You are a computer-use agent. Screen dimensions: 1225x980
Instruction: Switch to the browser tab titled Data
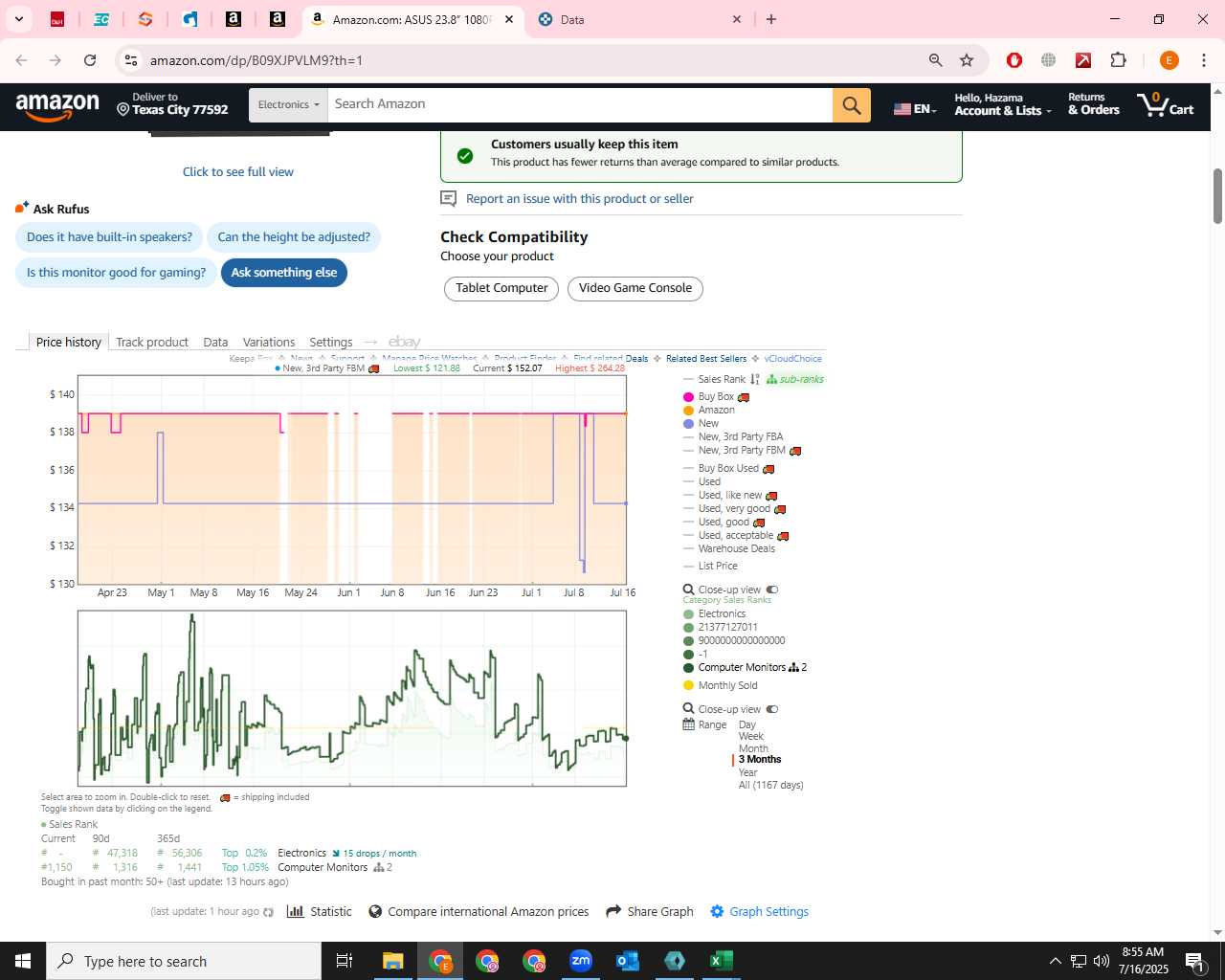coord(637,19)
